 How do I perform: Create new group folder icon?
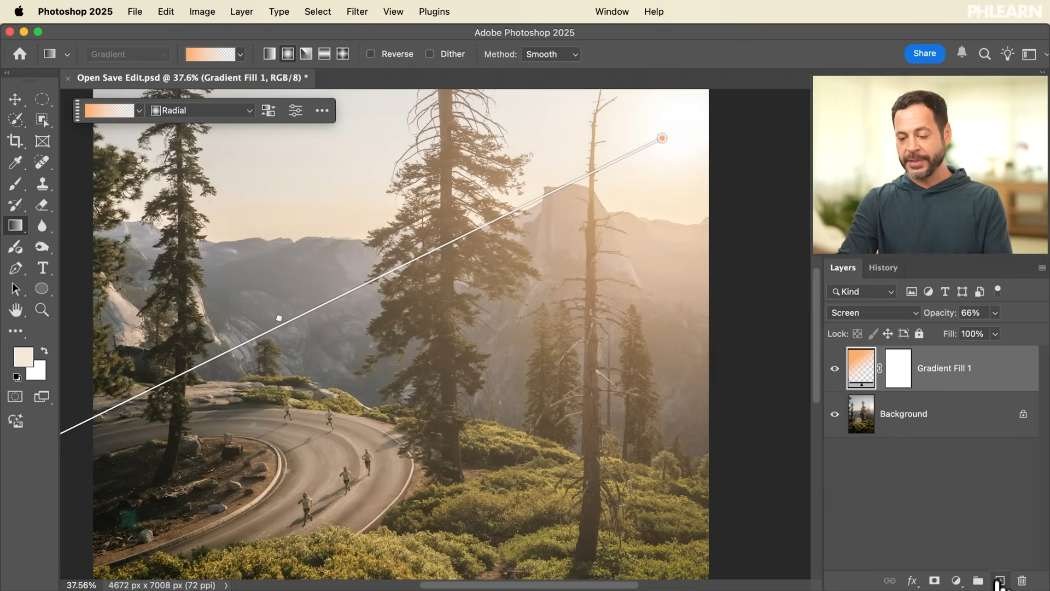978,580
